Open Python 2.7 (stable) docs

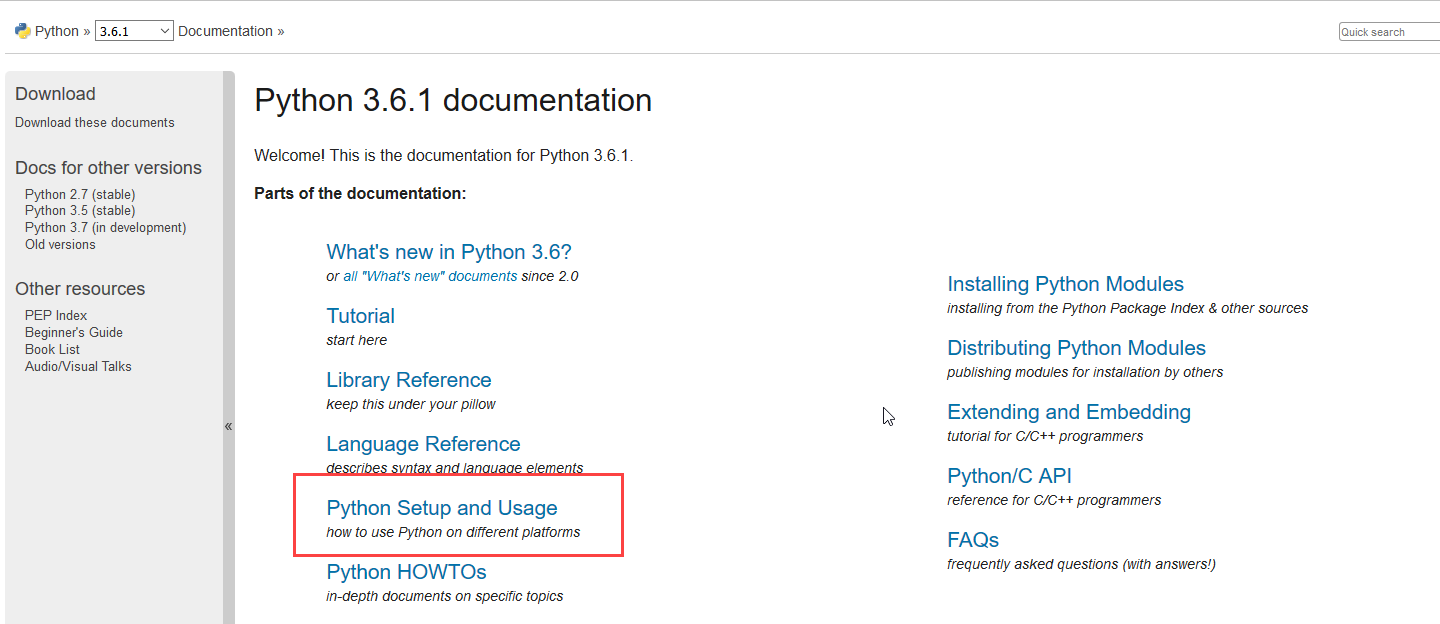80,194
